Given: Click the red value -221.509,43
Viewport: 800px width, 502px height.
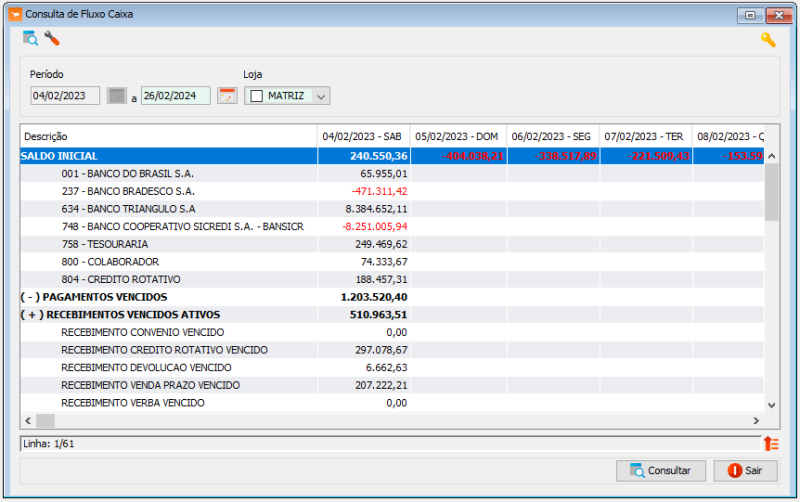Looking at the screenshot, I should coord(659,156).
